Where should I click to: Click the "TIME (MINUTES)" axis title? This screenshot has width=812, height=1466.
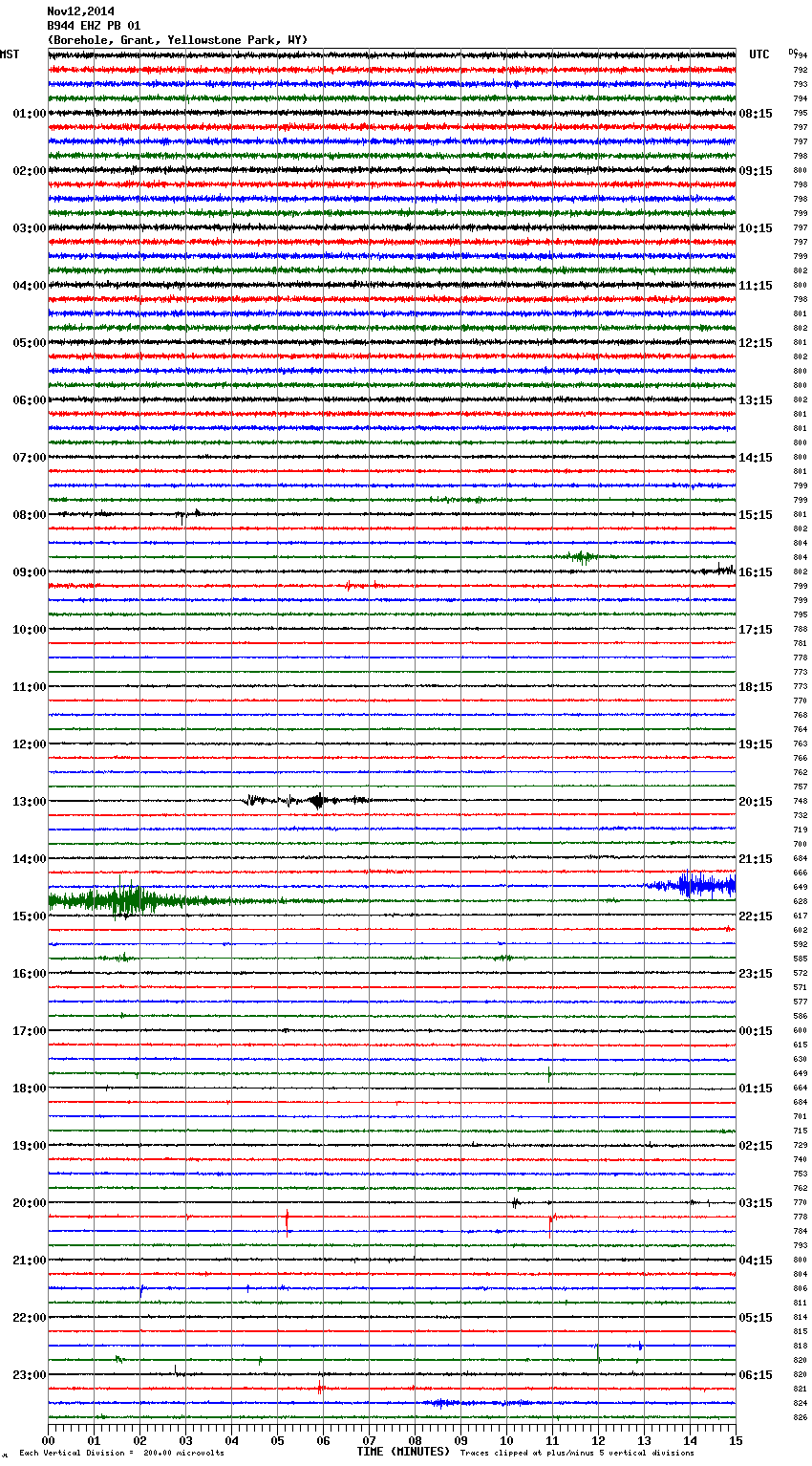click(402, 1452)
